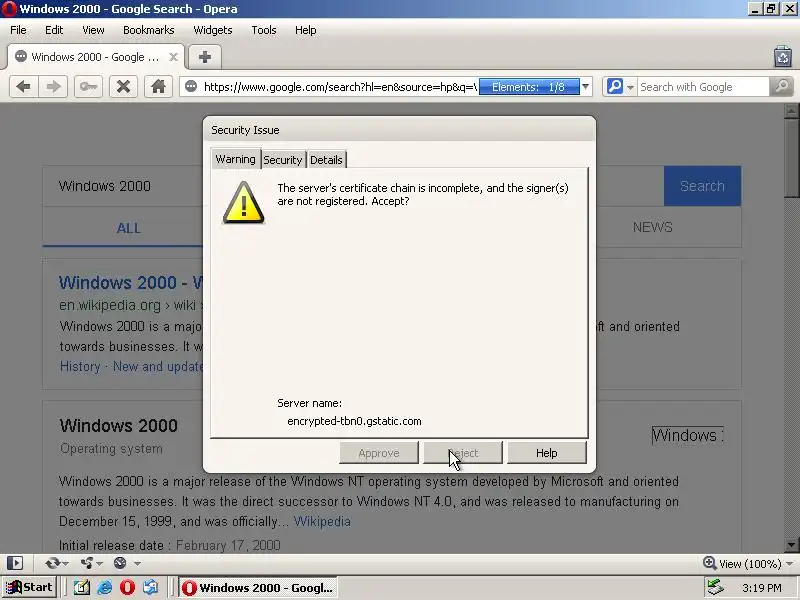Open the Windows Start menu
This screenshot has height=600, width=800.
(29, 587)
